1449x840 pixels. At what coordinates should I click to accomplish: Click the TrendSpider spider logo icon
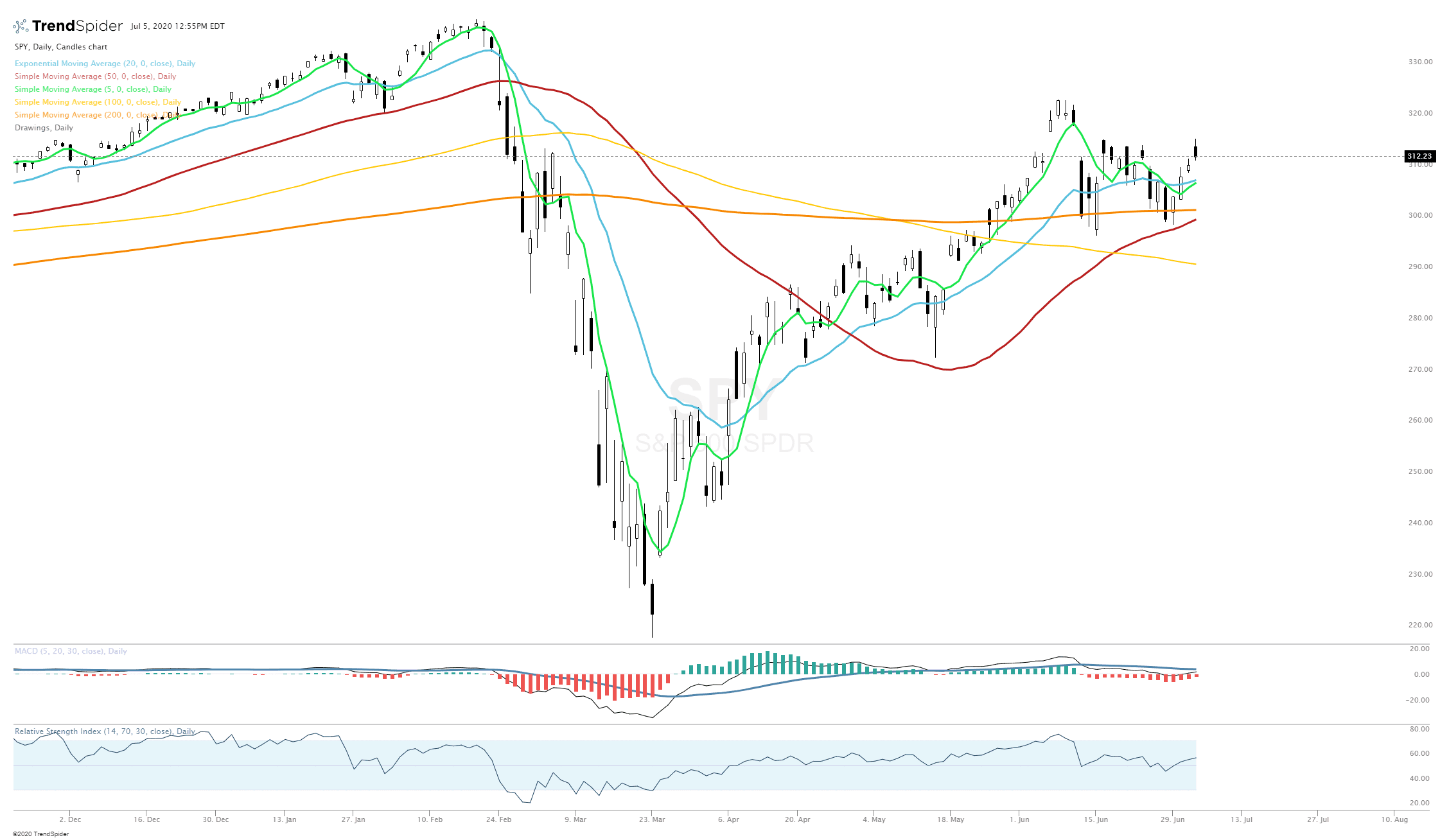coord(21,26)
